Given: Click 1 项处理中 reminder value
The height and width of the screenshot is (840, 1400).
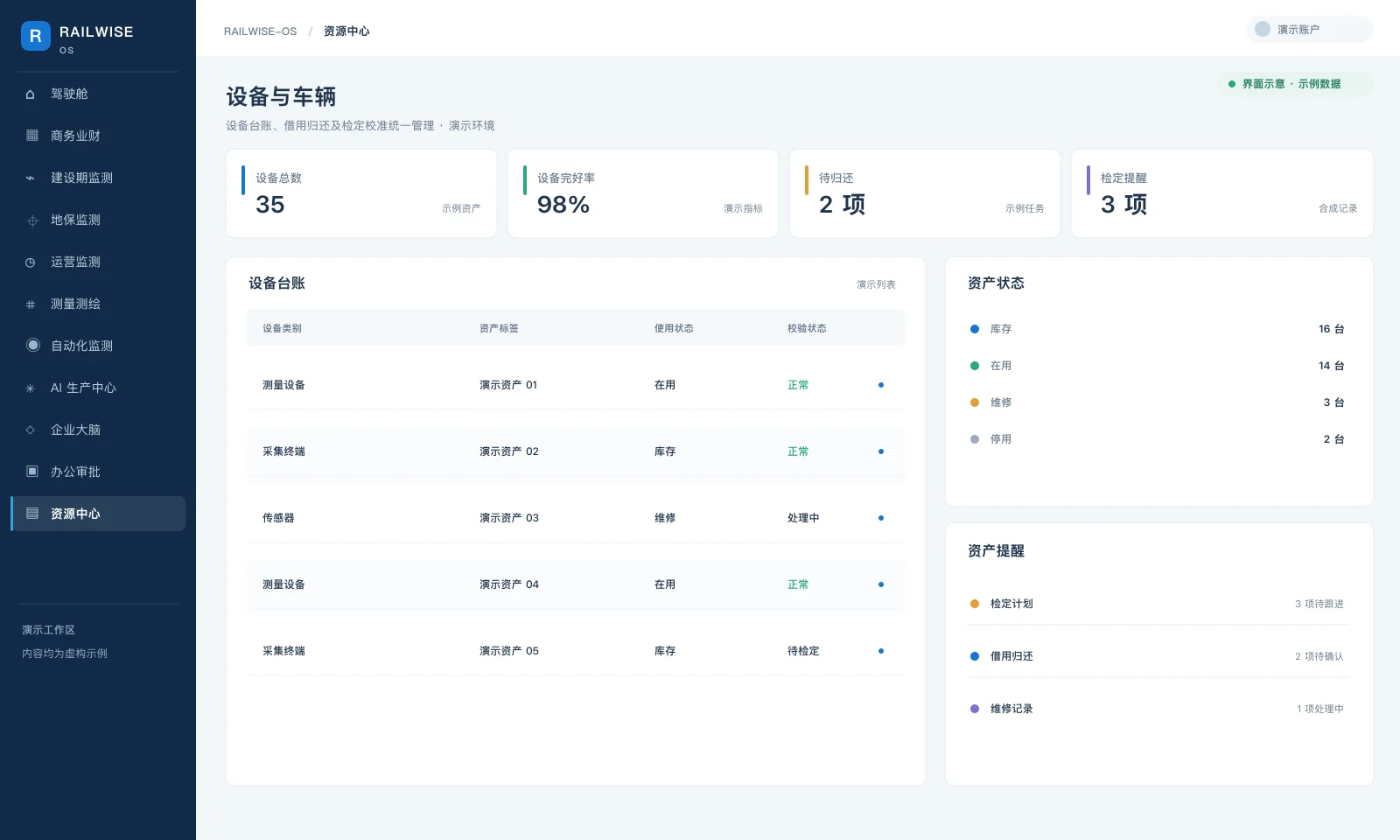Looking at the screenshot, I should pyautogui.click(x=1320, y=709).
